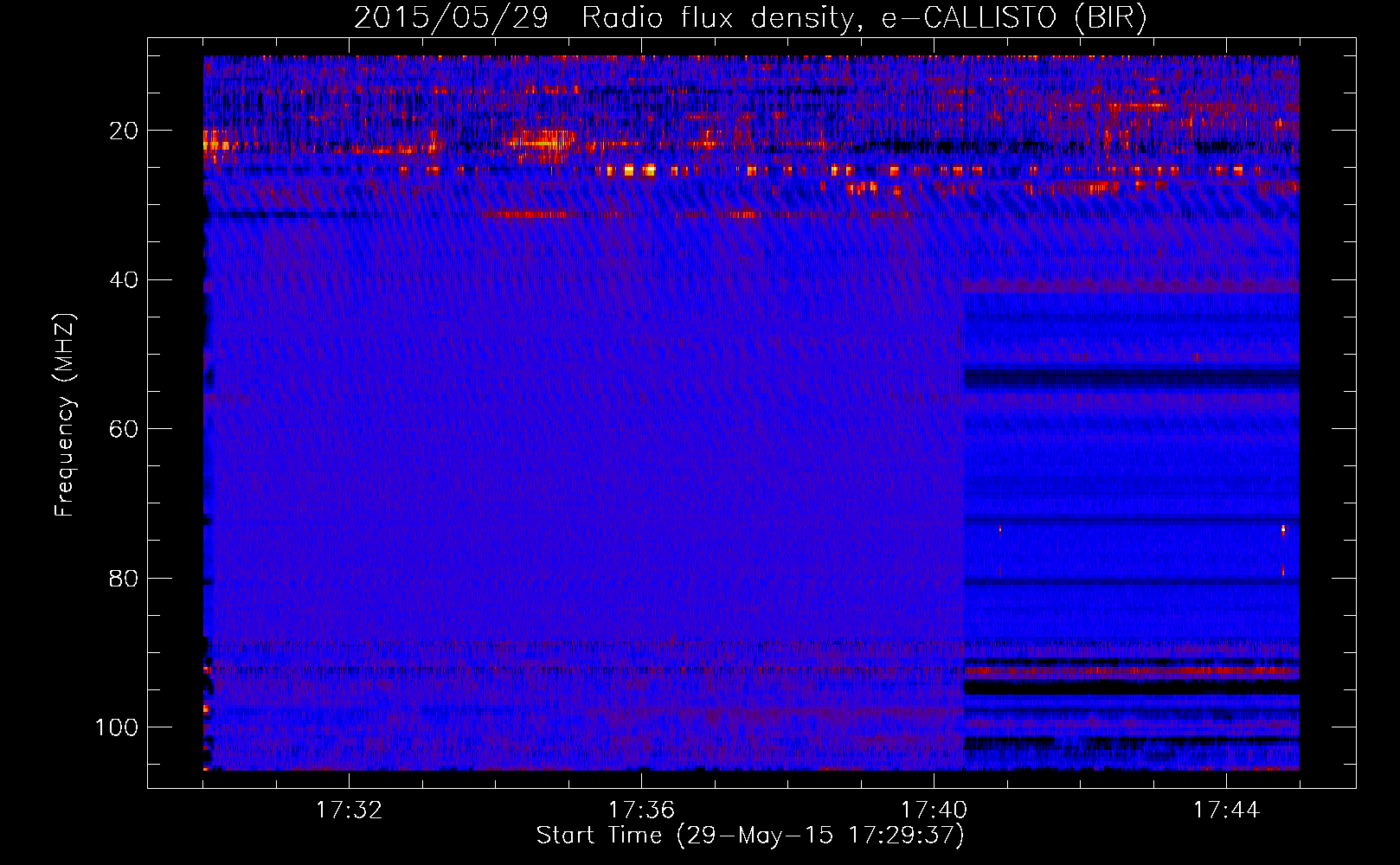Select the 17:36 time tick label

click(641, 810)
